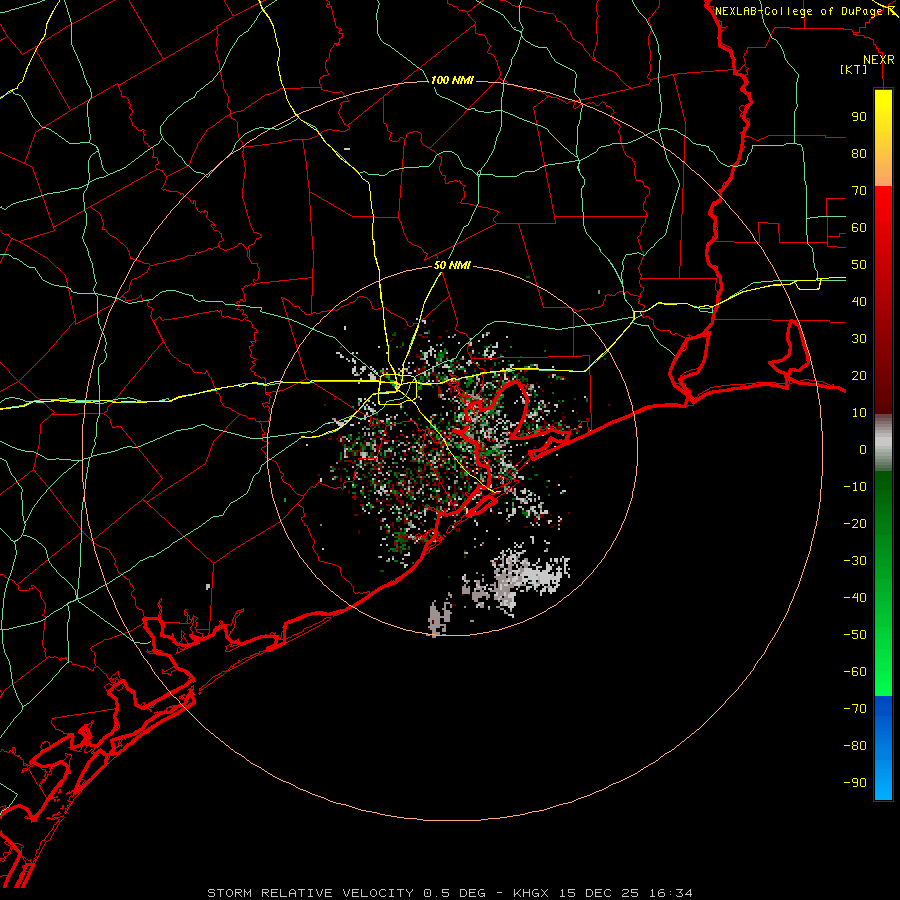Image resolution: width=900 pixels, height=900 pixels.
Task: Click the -20 value on the velocity scale
Action: (855, 524)
